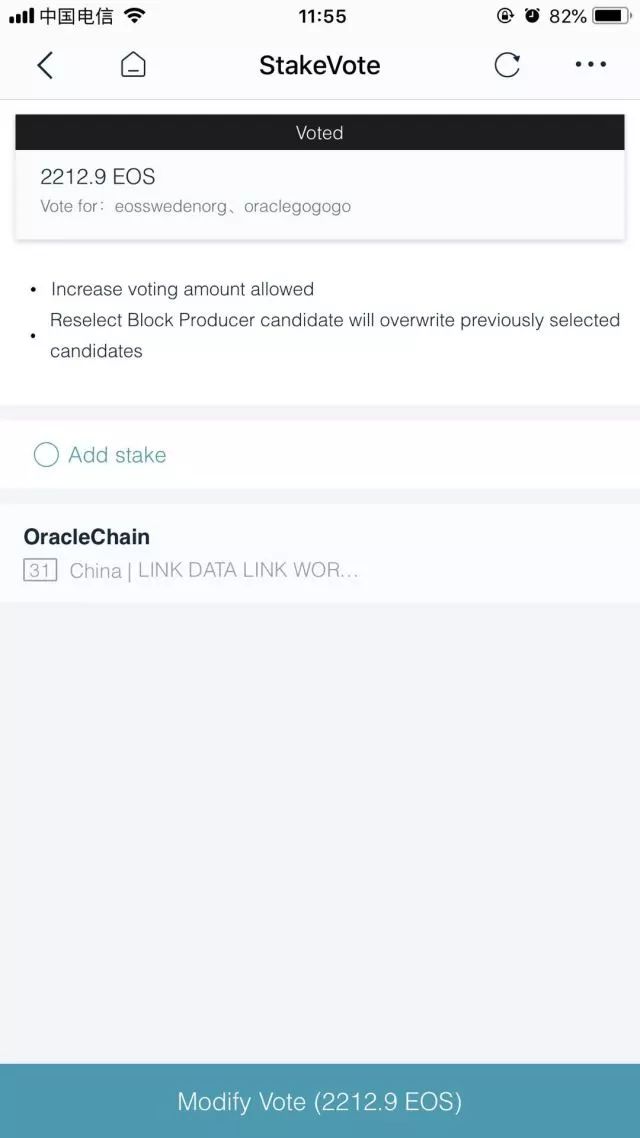
Task: Tap the rotation lock status icon
Action: click(x=505, y=16)
